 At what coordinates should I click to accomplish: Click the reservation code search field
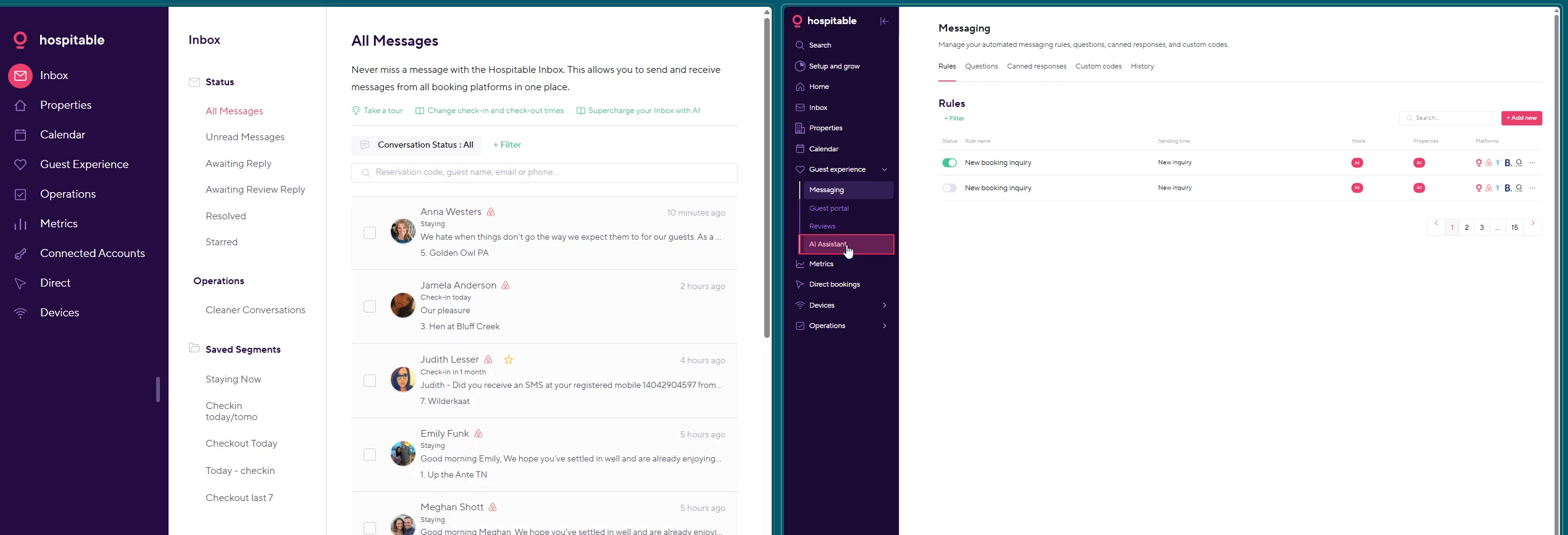pos(544,173)
